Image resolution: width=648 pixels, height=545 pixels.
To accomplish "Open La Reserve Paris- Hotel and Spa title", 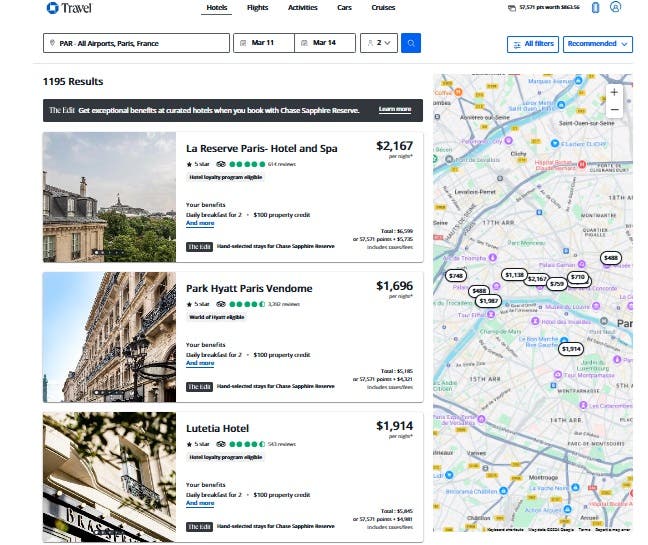I will point(262,148).
